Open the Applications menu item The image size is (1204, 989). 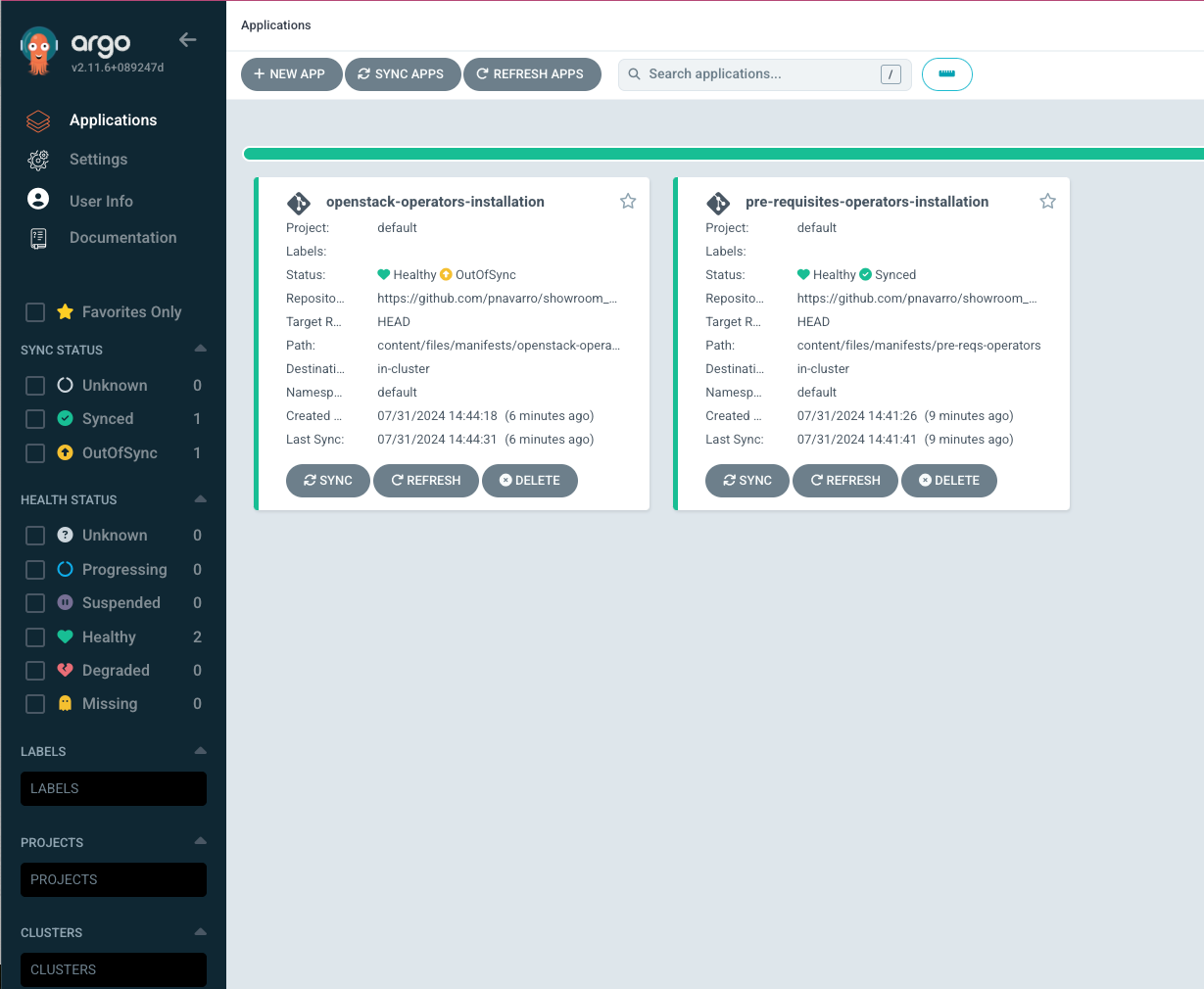coord(113,120)
